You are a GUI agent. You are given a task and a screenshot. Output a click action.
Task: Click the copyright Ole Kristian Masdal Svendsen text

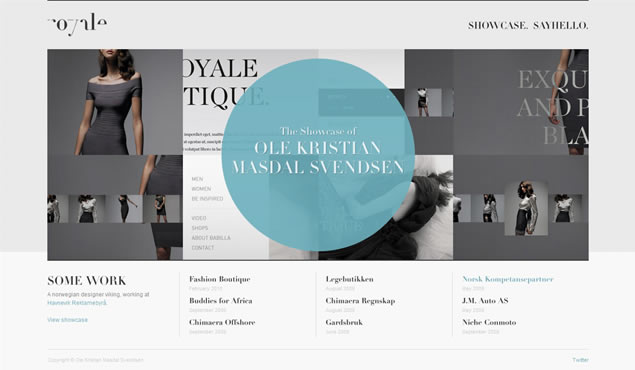(x=96, y=360)
